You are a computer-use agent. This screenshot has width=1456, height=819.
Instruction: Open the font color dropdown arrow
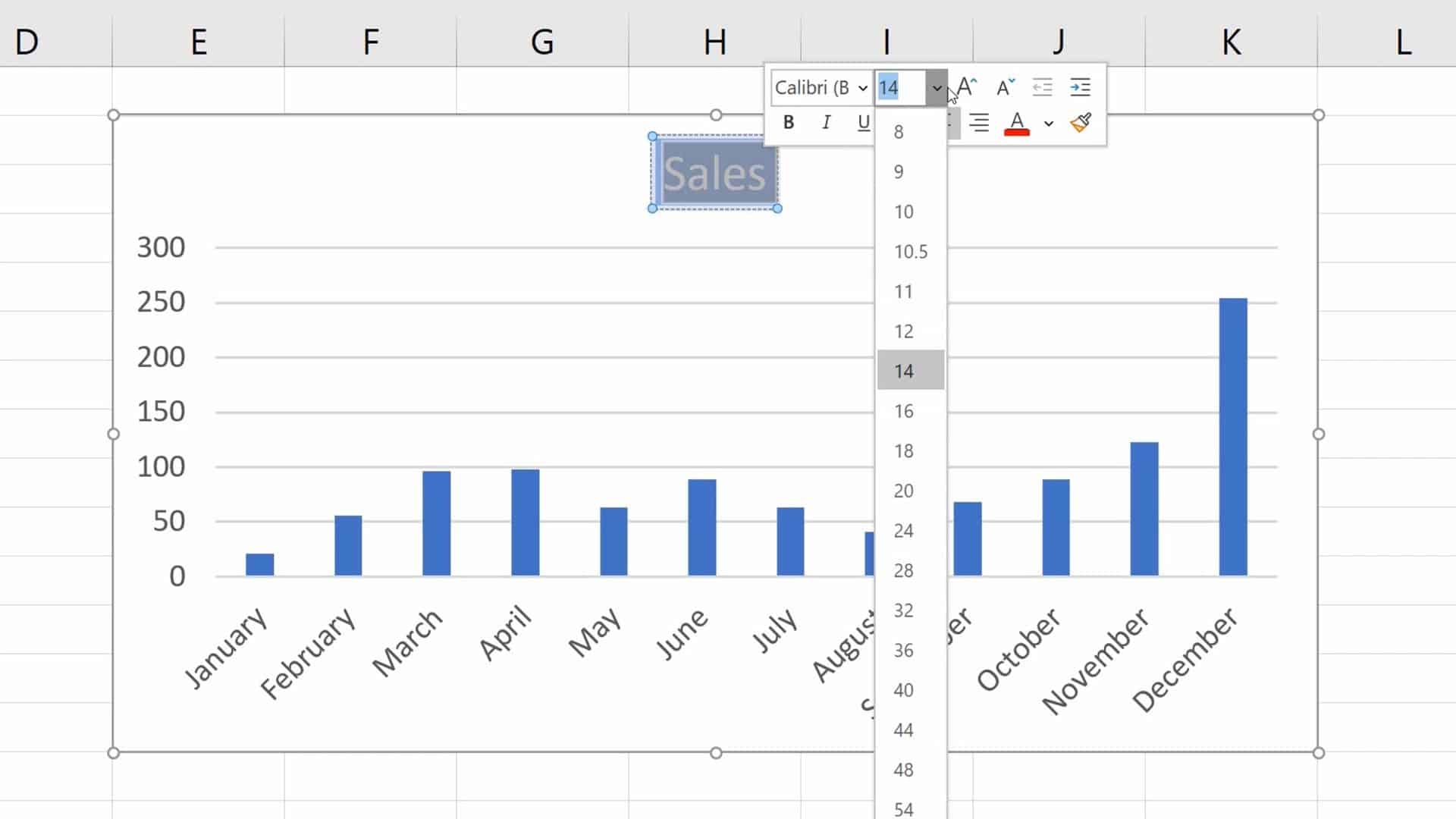click(1049, 123)
